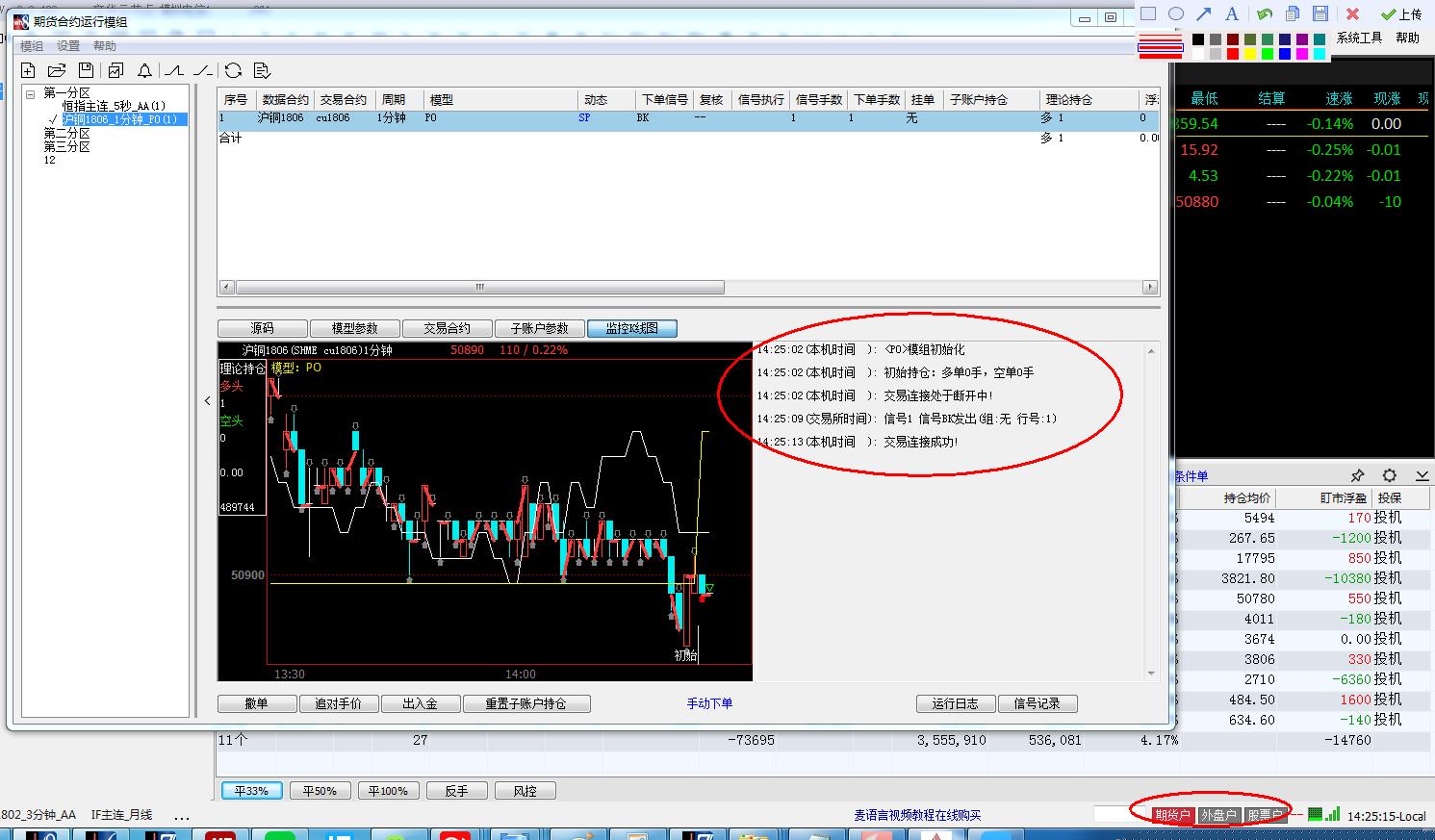Click the new module icon in the toolbar
The height and width of the screenshot is (840, 1435).
click(28, 70)
